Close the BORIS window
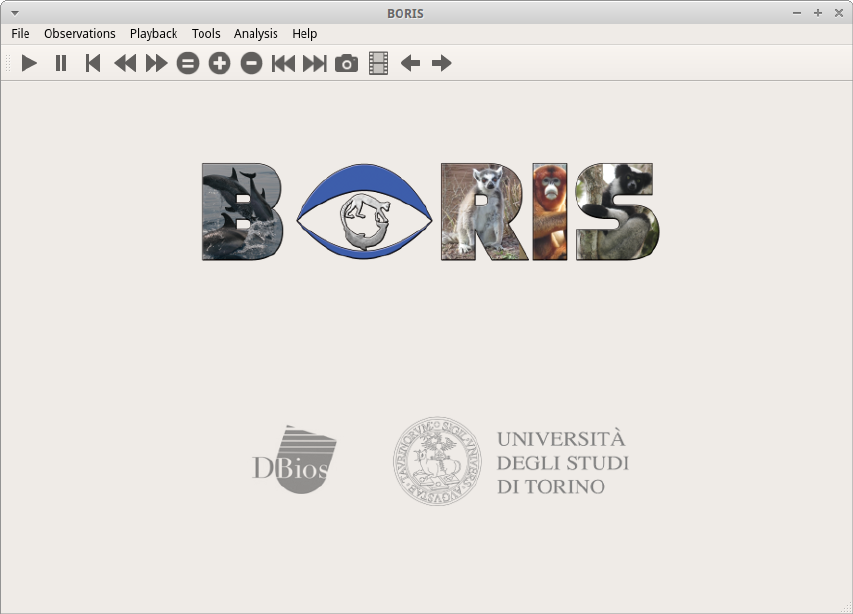Screen dimensions: 853x614 839,13
